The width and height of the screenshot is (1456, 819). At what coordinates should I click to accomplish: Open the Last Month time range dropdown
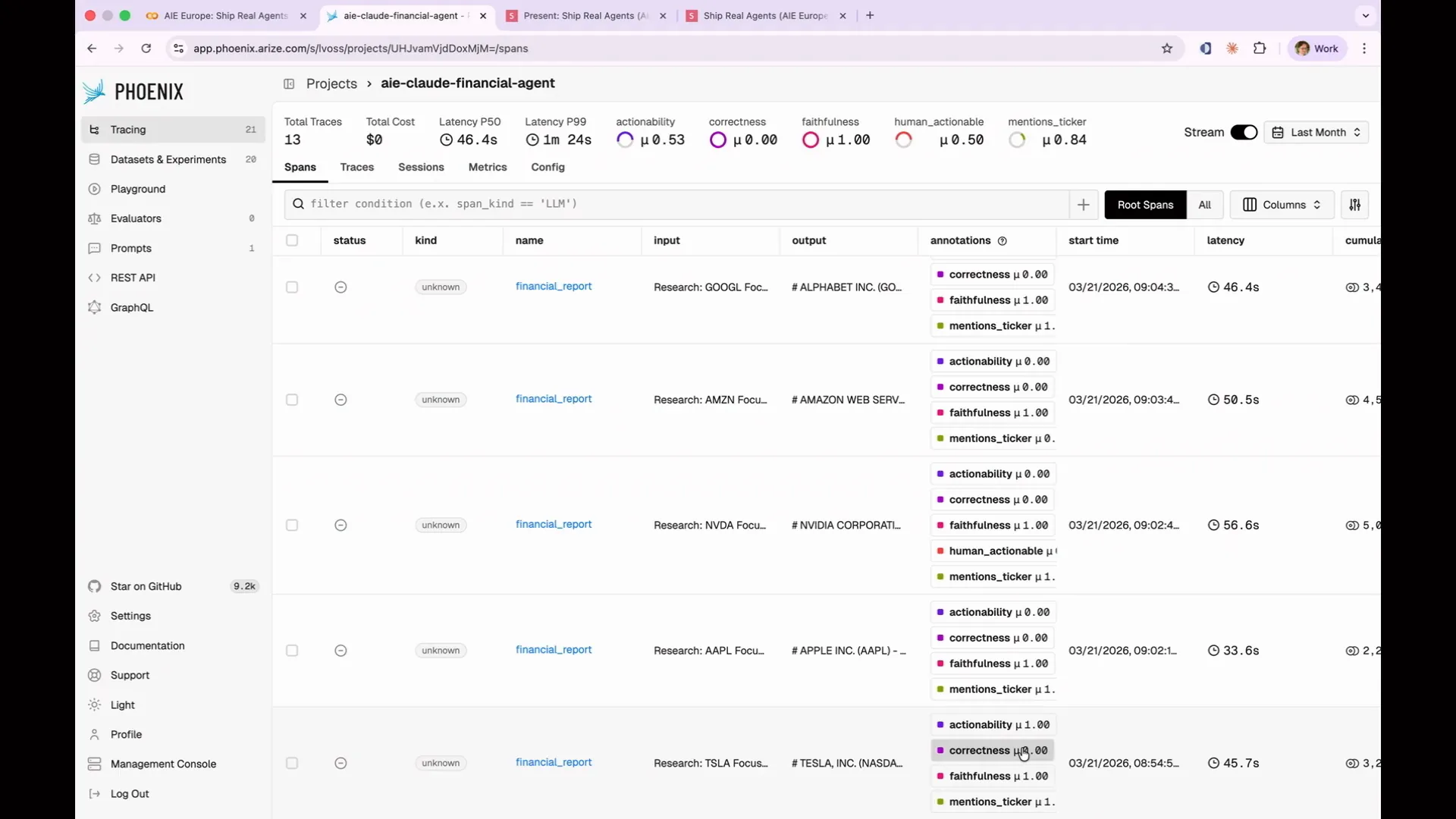point(1316,133)
